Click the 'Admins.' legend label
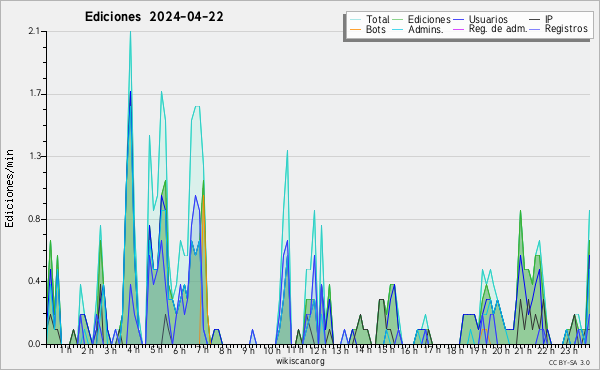600x370 pixels. click(x=426, y=29)
